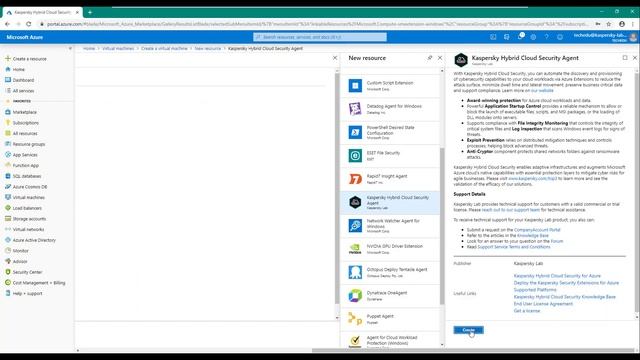This screenshot has width=640, height=360.
Task: Click SQL databases sidebar icon
Action: click(x=8, y=176)
